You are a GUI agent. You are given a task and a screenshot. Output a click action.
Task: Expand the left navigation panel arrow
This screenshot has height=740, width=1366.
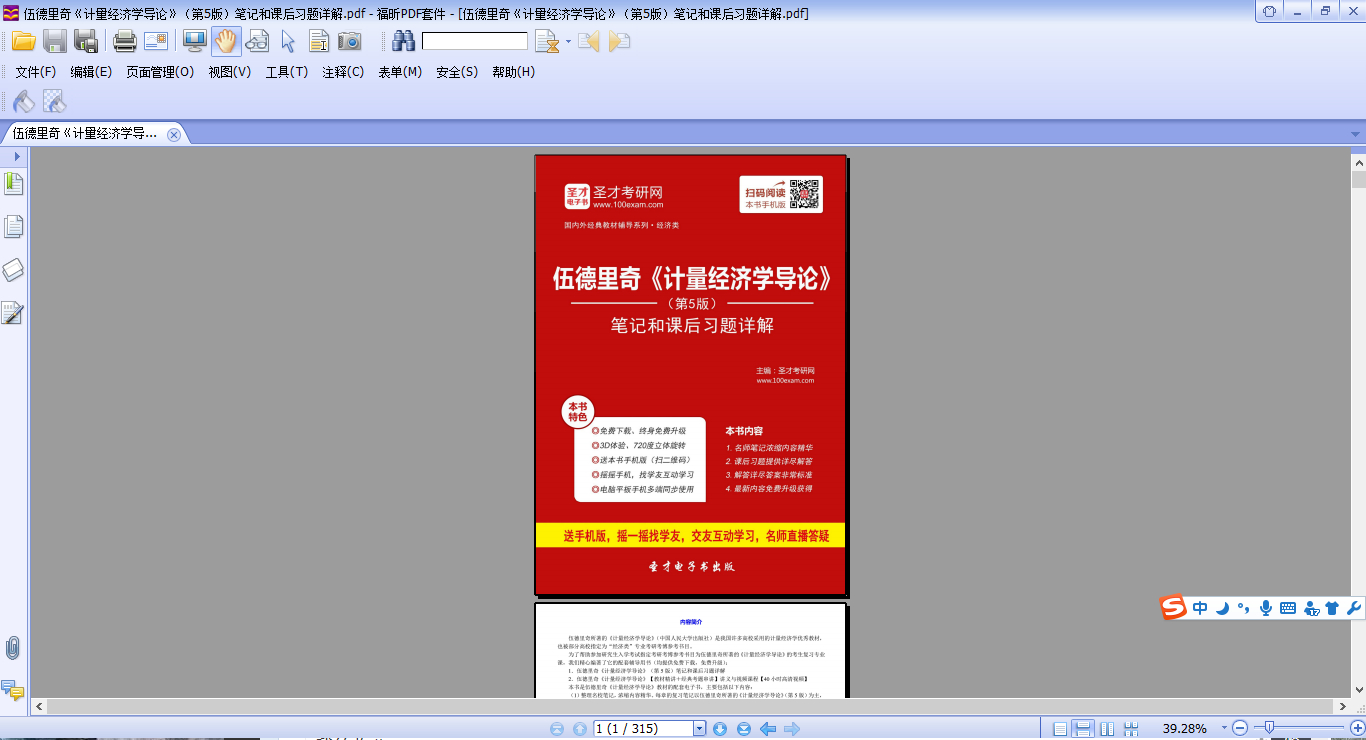click(x=16, y=157)
